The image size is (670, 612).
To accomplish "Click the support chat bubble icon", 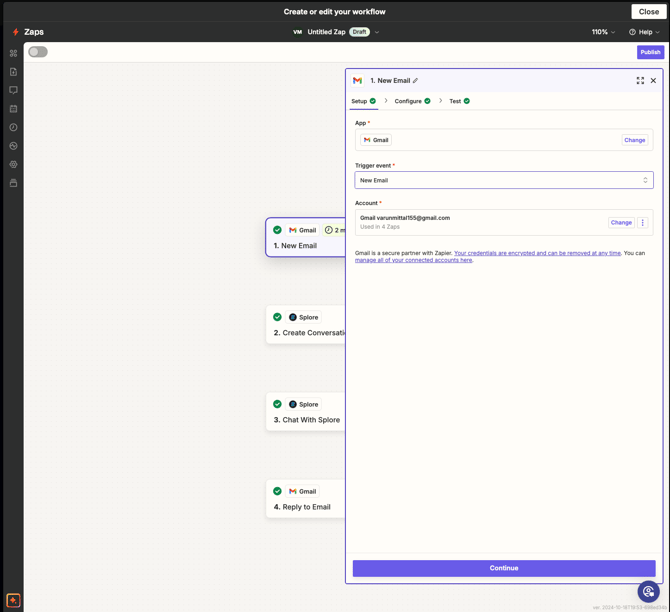I will point(649,591).
